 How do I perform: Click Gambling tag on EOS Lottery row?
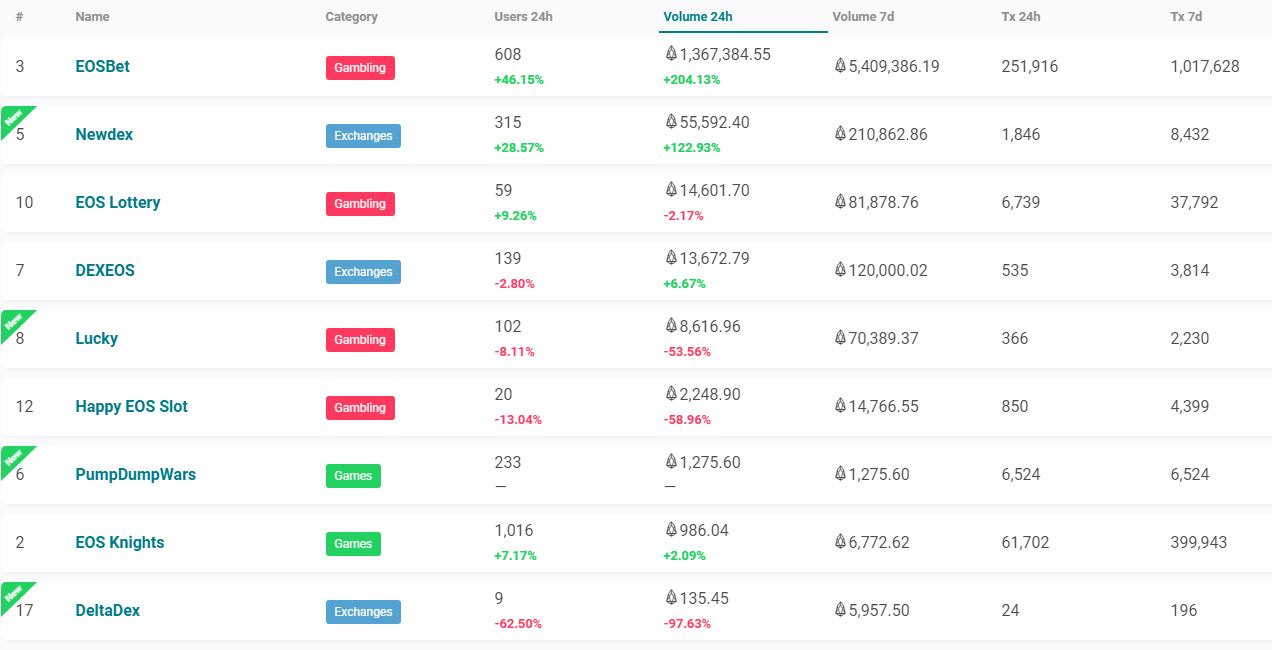(x=360, y=204)
